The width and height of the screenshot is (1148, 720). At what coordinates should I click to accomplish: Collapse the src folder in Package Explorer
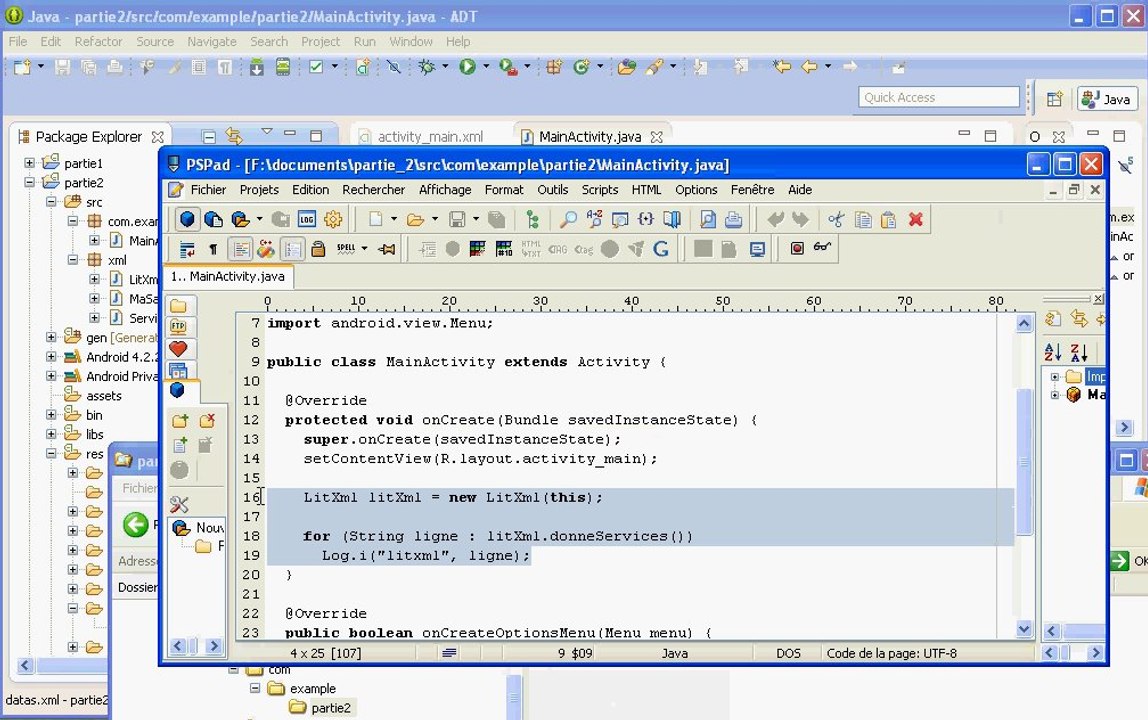(x=51, y=201)
